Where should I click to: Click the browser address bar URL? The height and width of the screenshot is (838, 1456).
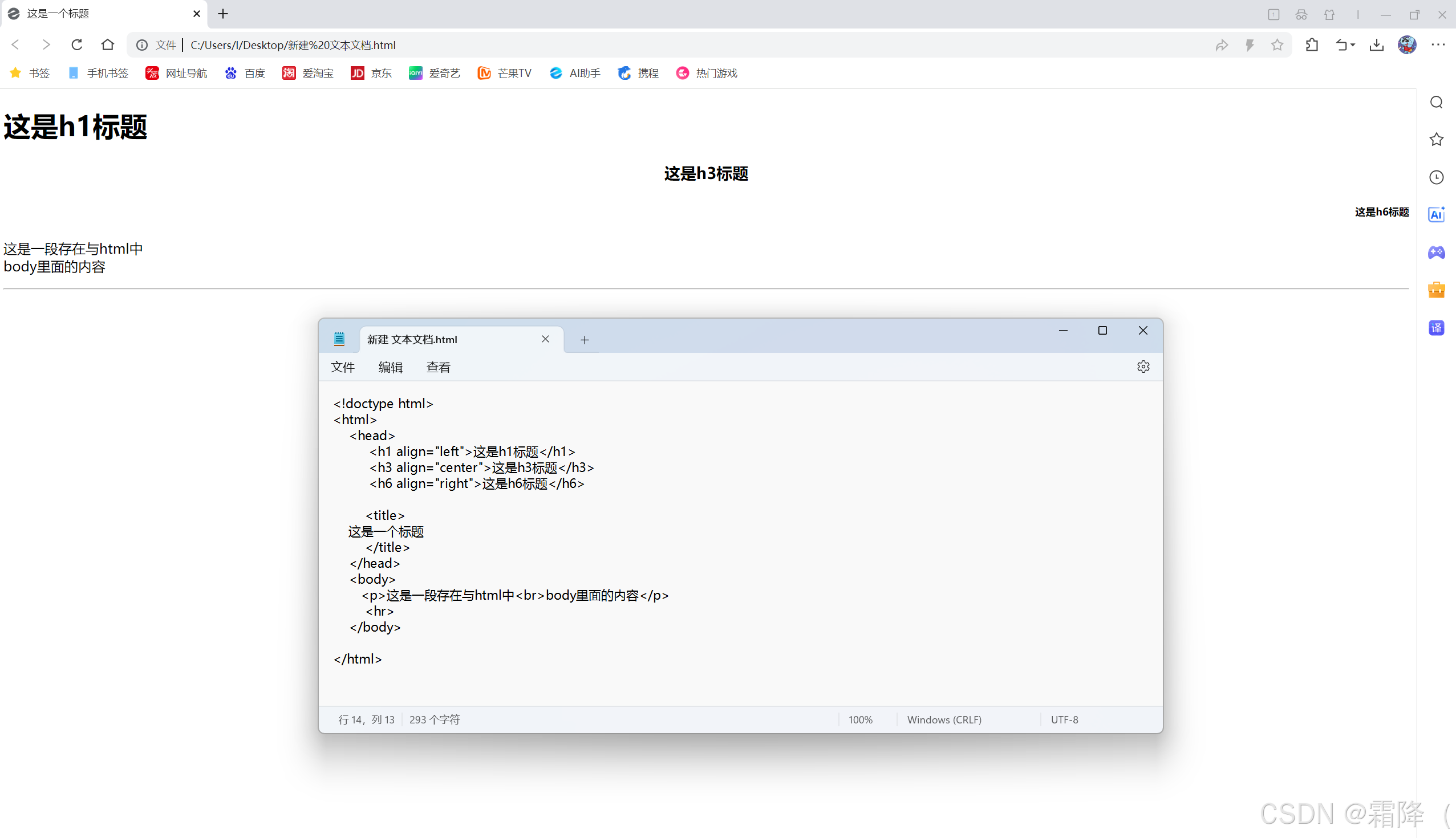[293, 45]
